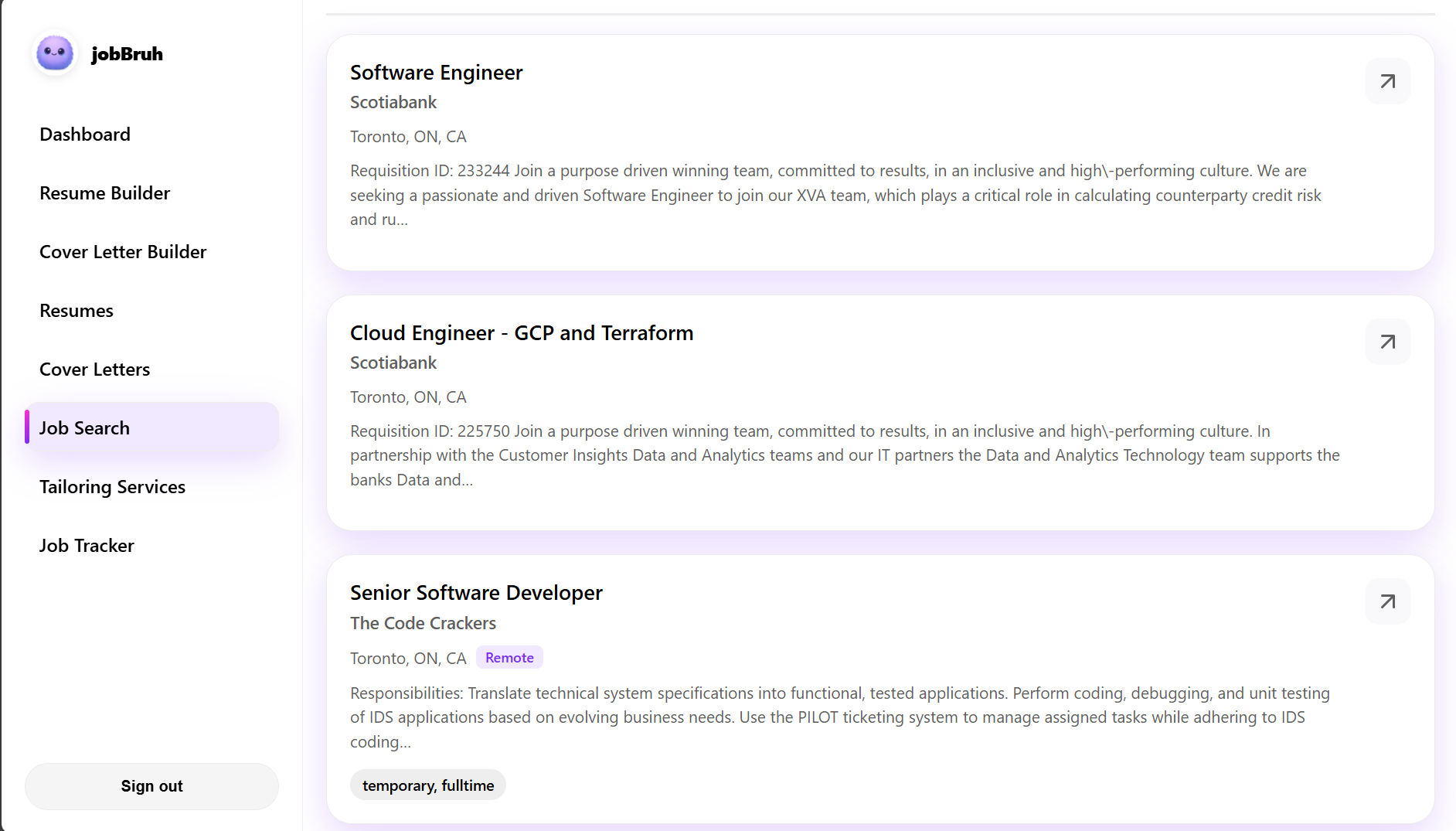Click the Senior Software Developer title
Screen dimensions: 1456x831
(476, 592)
